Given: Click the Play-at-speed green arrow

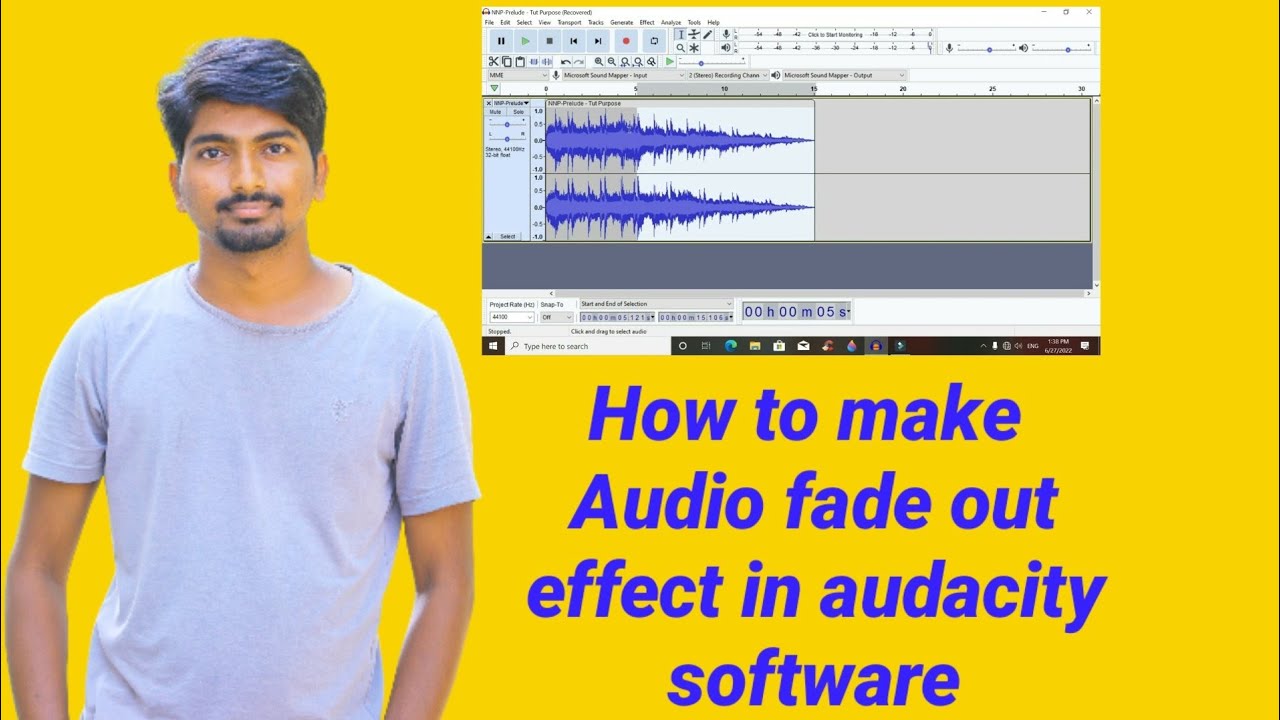Looking at the screenshot, I should [x=670, y=62].
